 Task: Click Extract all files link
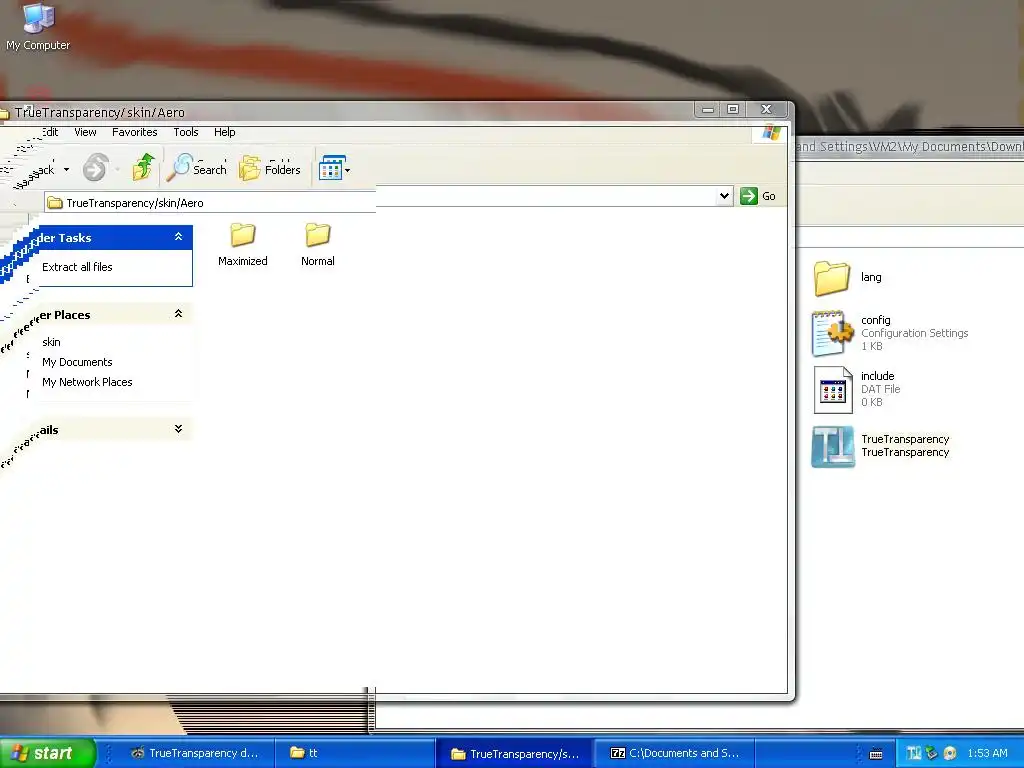pyautogui.click(x=77, y=266)
